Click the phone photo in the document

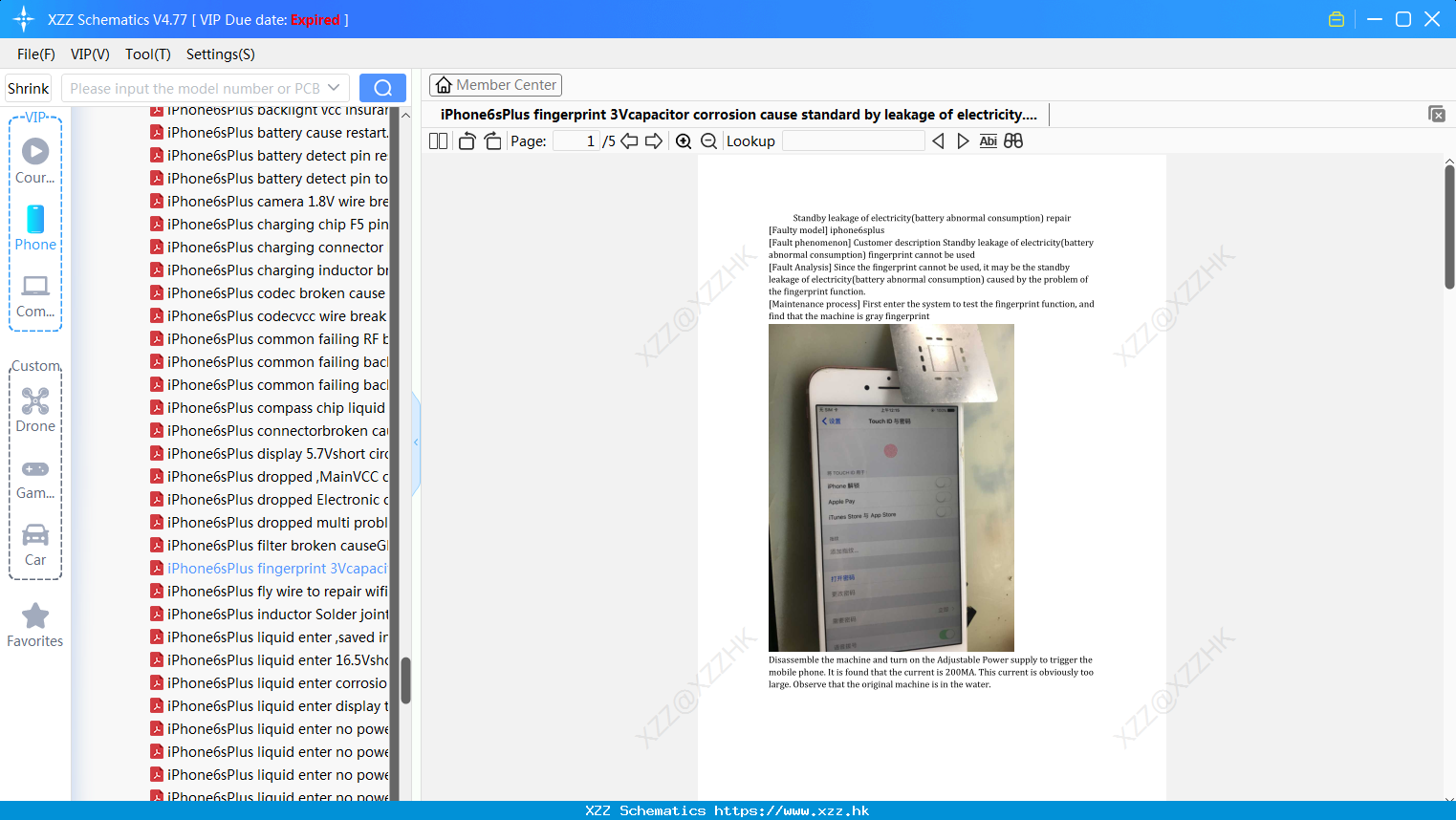(891, 487)
